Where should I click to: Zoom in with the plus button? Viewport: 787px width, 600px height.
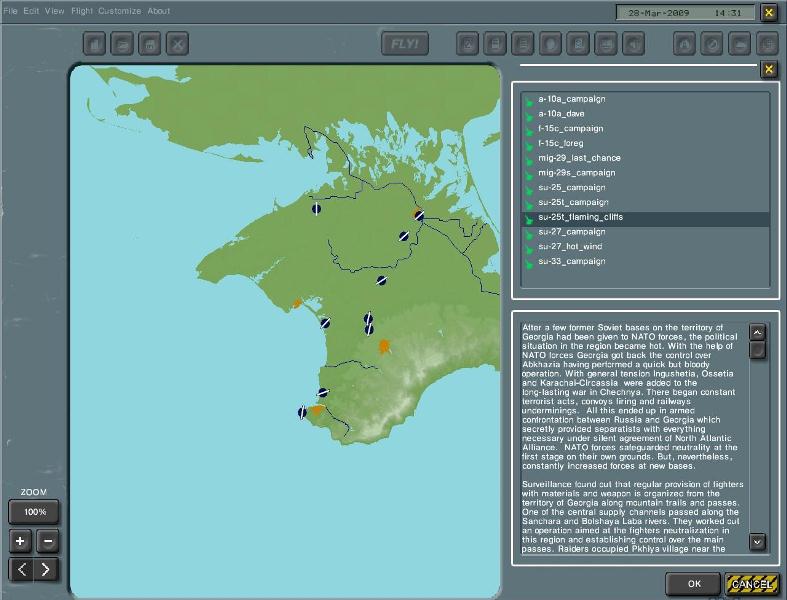(20, 541)
